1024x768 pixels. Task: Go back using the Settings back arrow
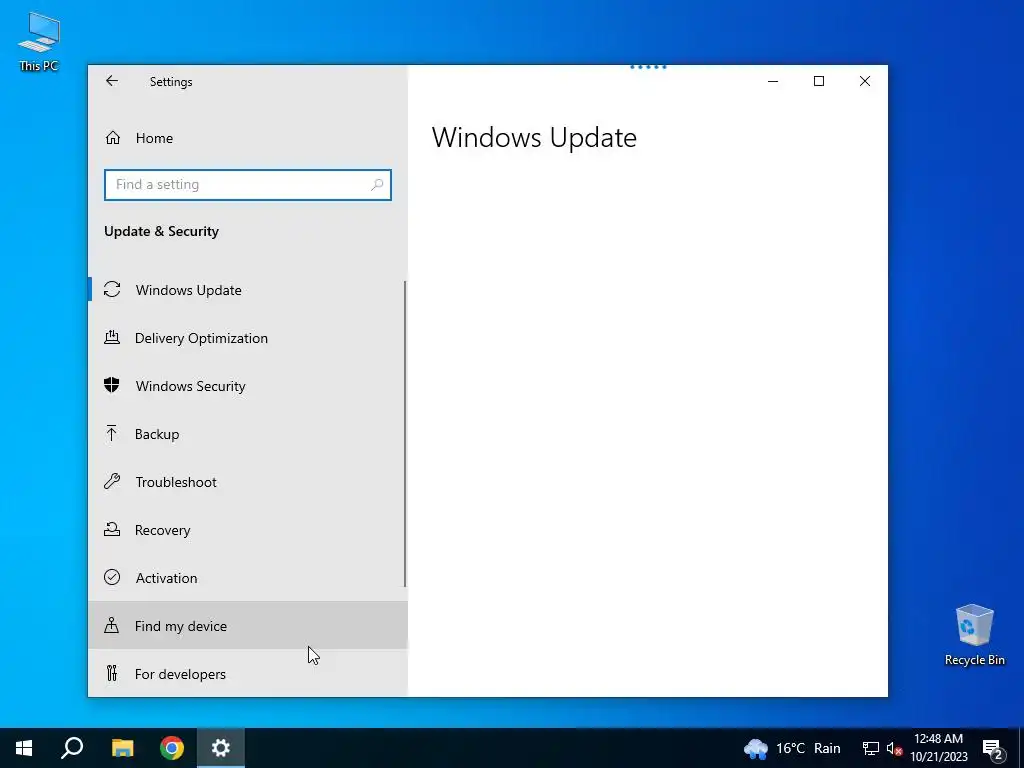click(112, 81)
